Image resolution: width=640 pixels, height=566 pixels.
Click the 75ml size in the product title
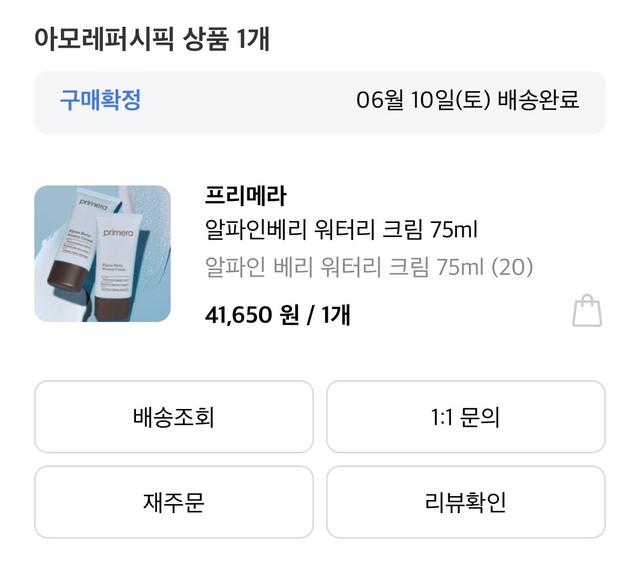tap(454, 230)
